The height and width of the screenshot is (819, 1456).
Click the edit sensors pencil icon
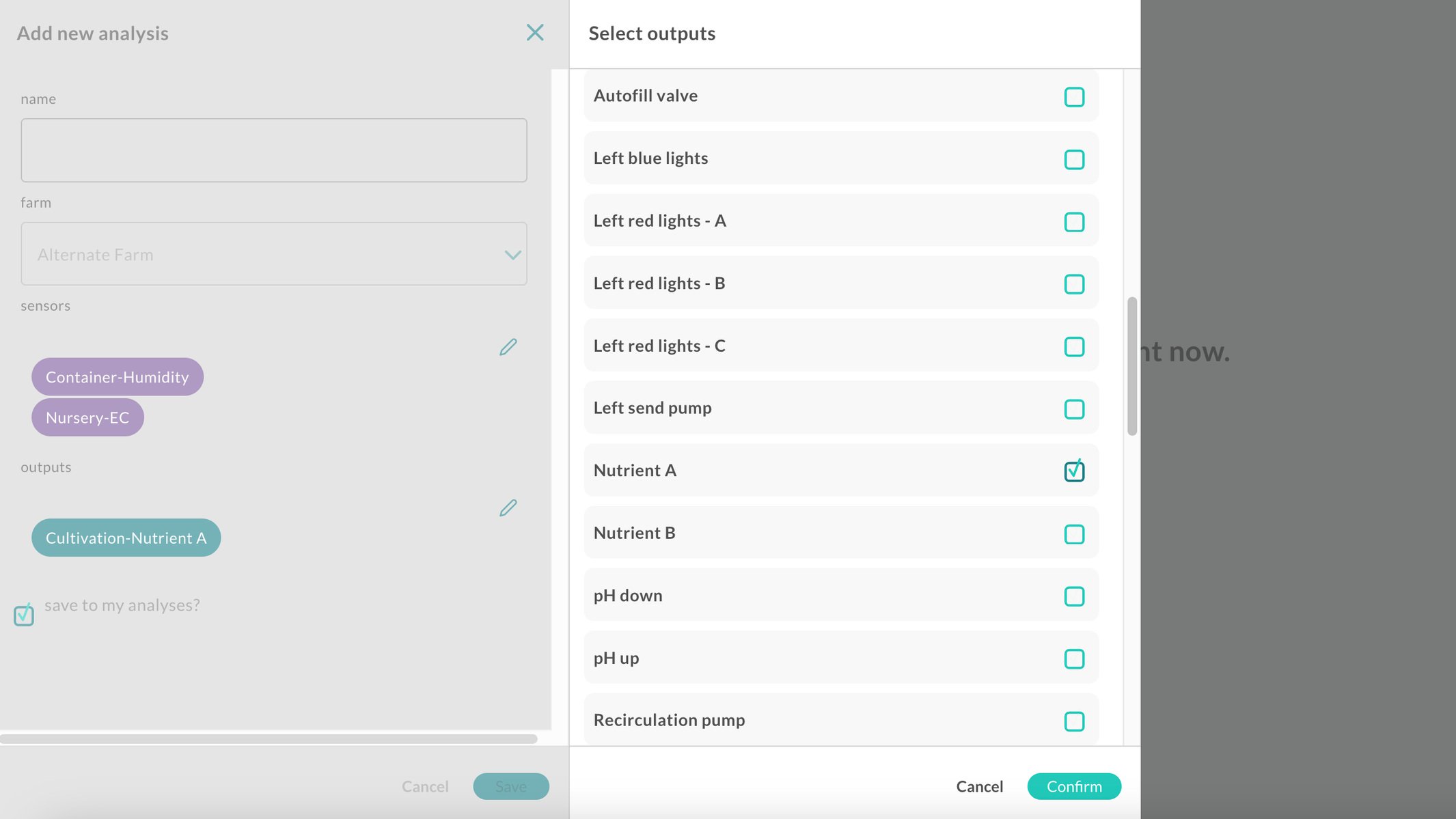(508, 347)
